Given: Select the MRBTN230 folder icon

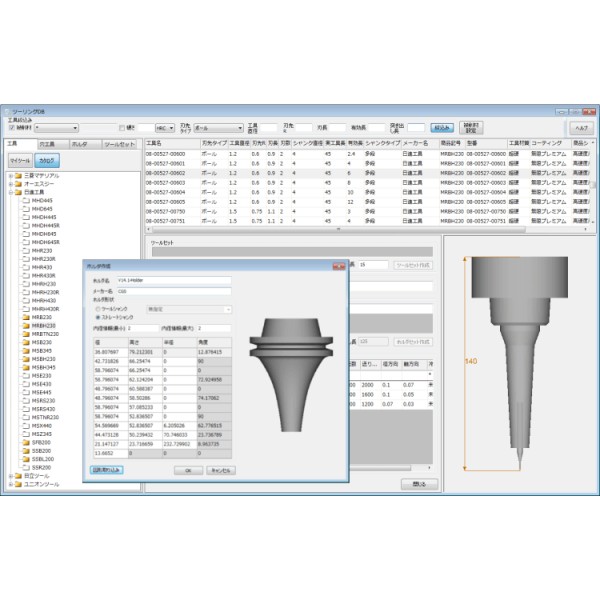Looking at the screenshot, I should pos(26,334).
